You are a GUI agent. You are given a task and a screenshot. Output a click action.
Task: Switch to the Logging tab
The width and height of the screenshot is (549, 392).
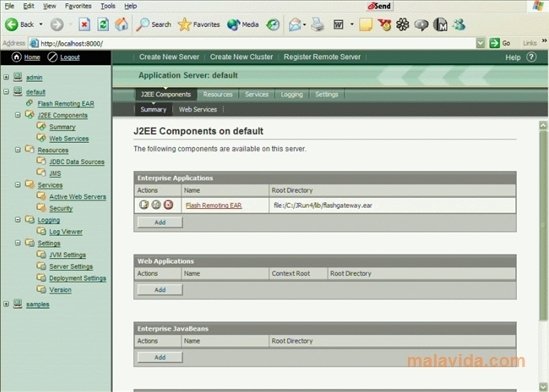pyautogui.click(x=292, y=94)
